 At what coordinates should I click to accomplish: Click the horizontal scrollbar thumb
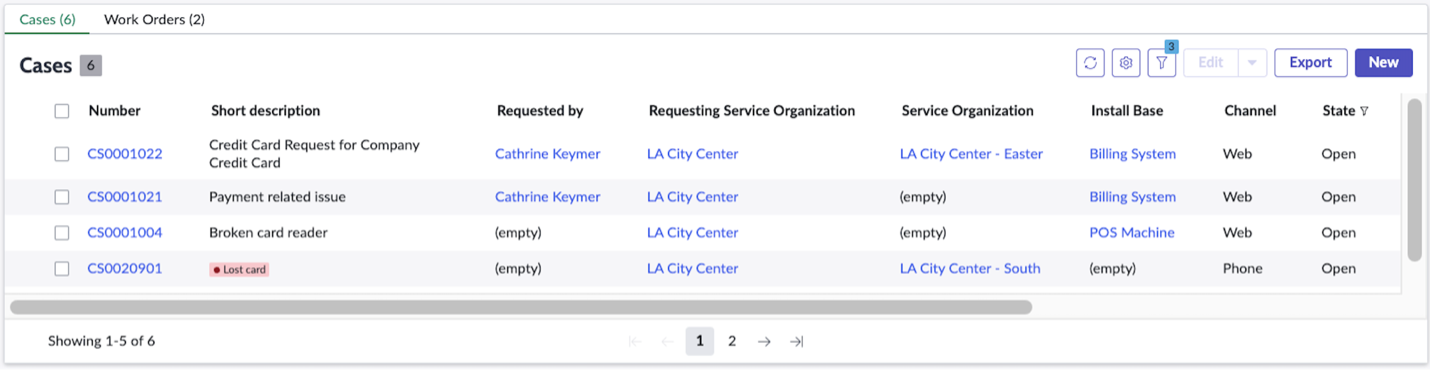[521, 307]
